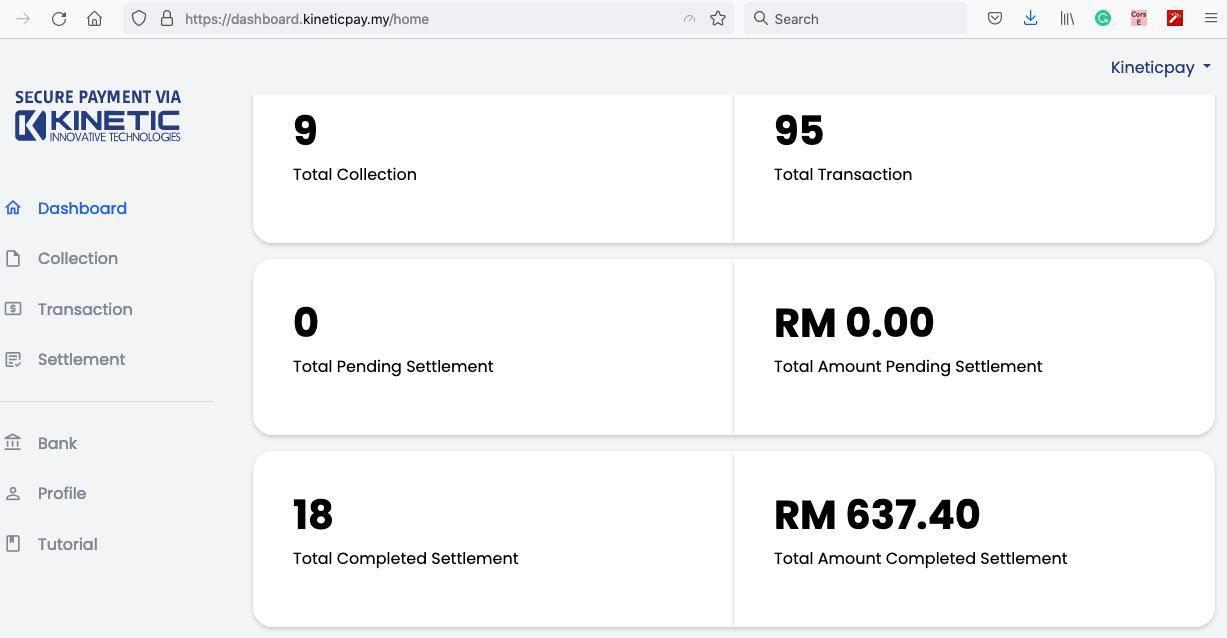The image size is (1227, 638).
Task: Save page to Pocket
Action: click(995, 18)
